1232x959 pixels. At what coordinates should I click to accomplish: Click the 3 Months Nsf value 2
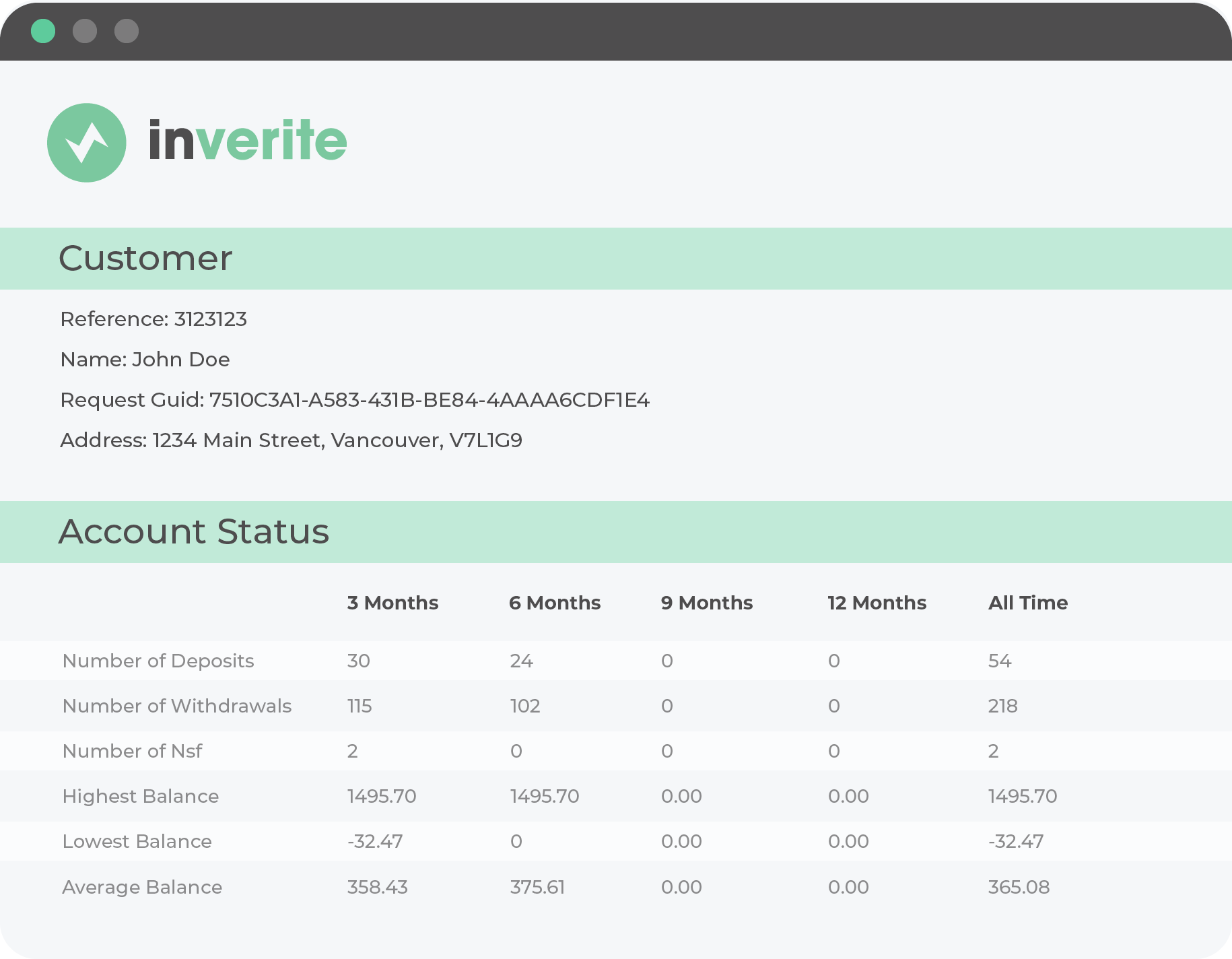(353, 751)
